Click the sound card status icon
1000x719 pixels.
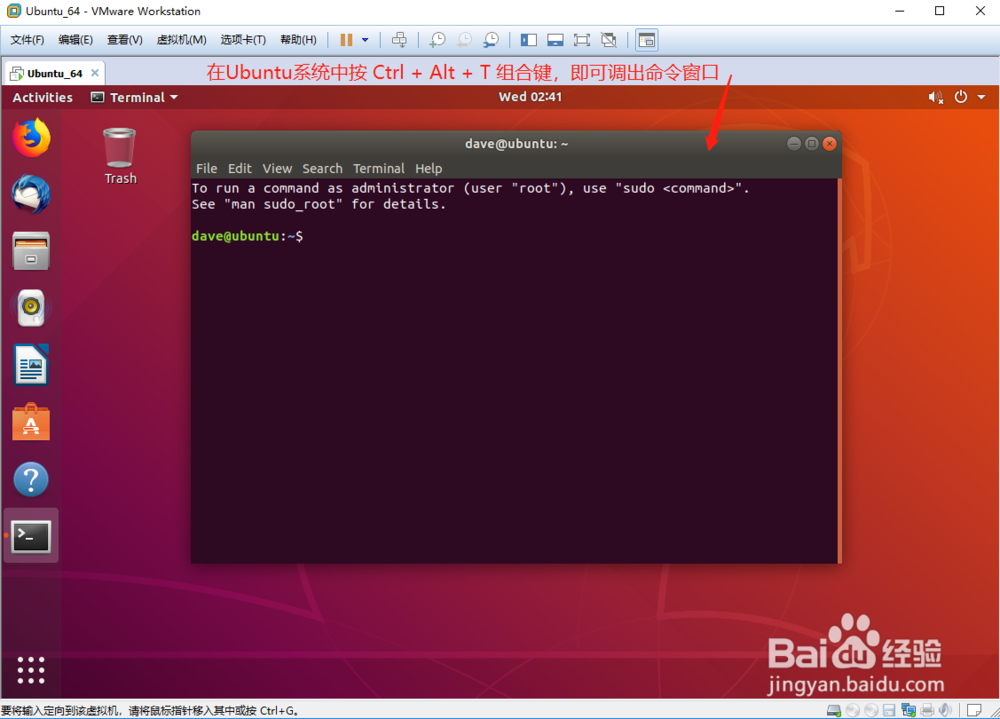coord(945,710)
